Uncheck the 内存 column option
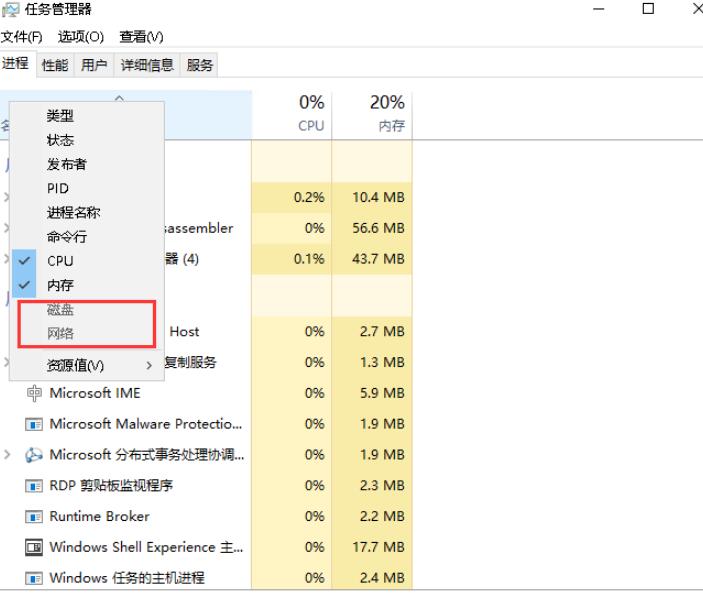The width and height of the screenshot is (703, 594). (x=24, y=285)
